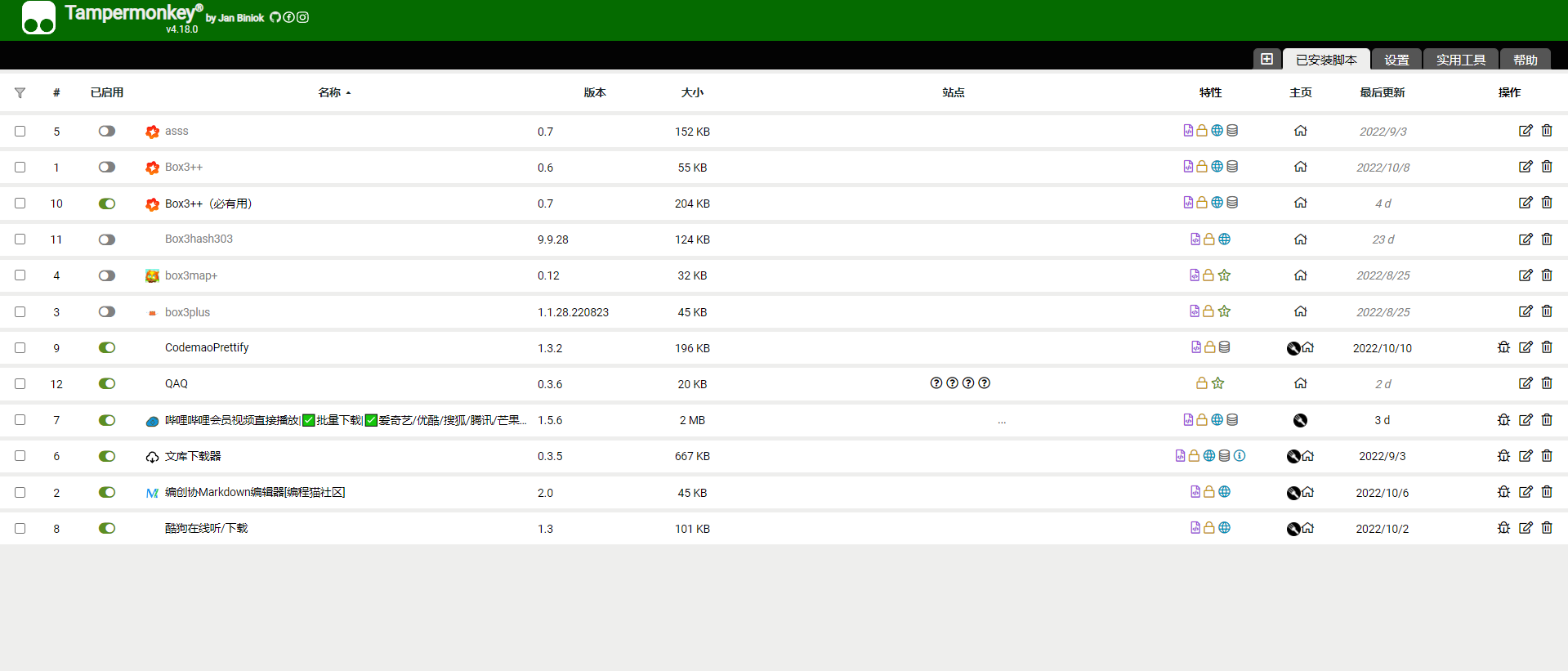This screenshot has height=671, width=1568.
Task: Edit the 酷狗在线听/下载 script
Action: (x=1526, y=528)
